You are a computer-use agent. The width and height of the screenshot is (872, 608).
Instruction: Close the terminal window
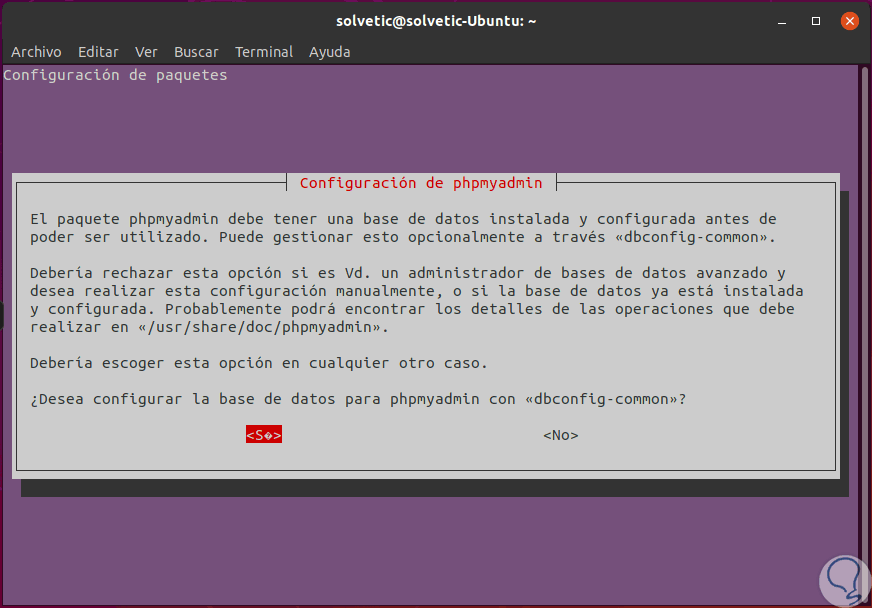849,21
